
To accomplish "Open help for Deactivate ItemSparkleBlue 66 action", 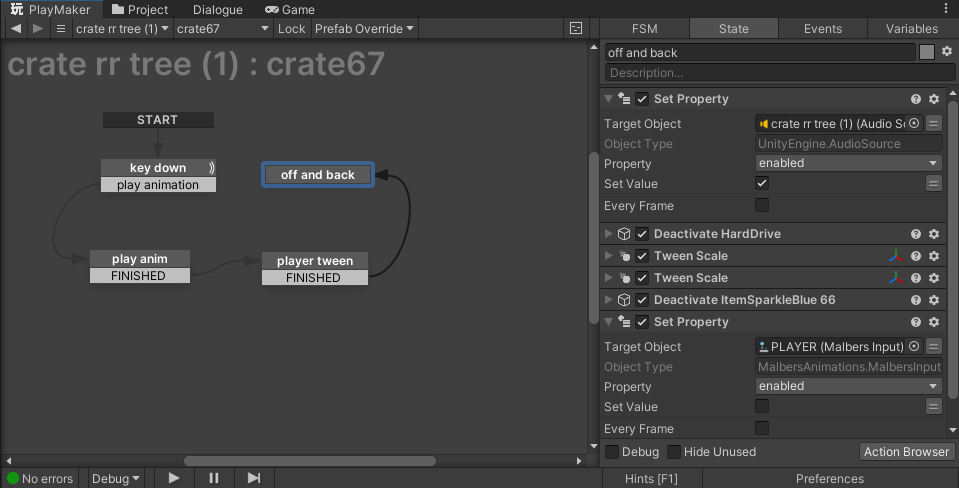I will (915, 300).
